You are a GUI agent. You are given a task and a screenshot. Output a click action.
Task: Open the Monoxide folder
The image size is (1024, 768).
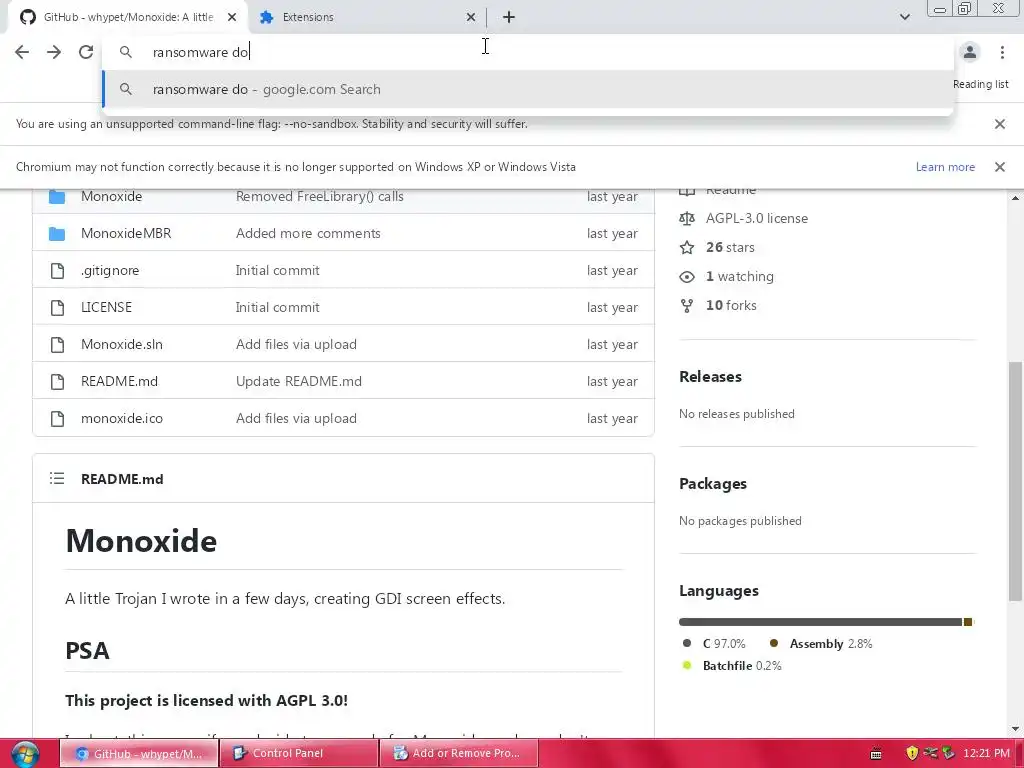click(112, 197)
